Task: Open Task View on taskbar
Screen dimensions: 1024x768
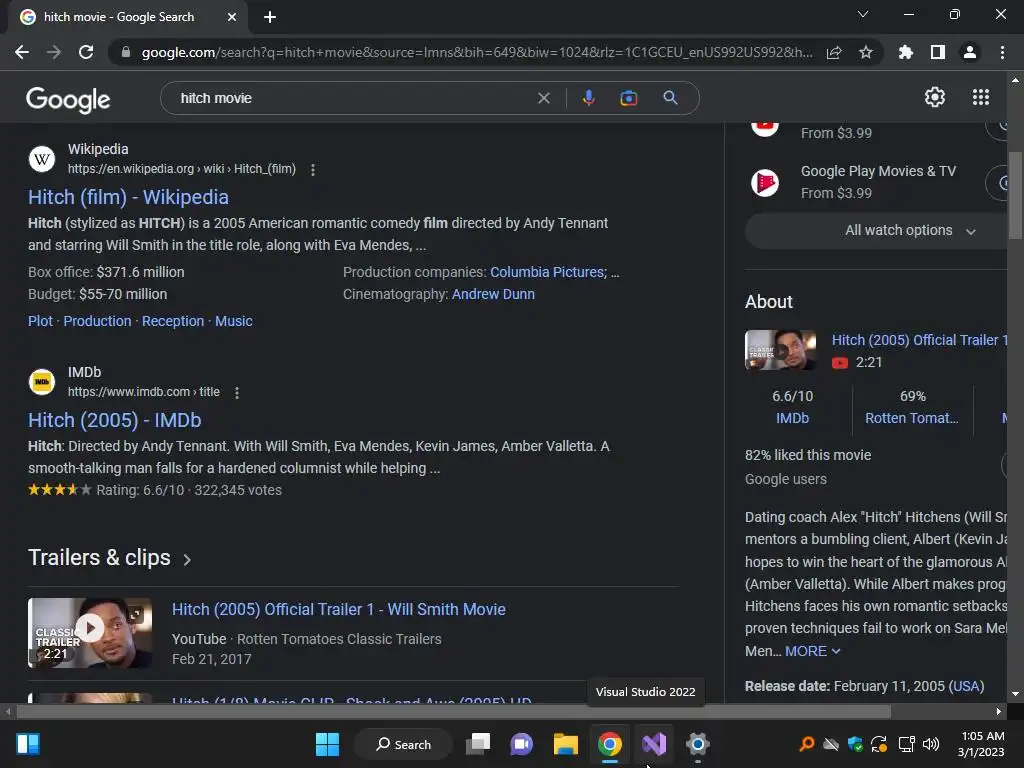Action: [478, 744]
